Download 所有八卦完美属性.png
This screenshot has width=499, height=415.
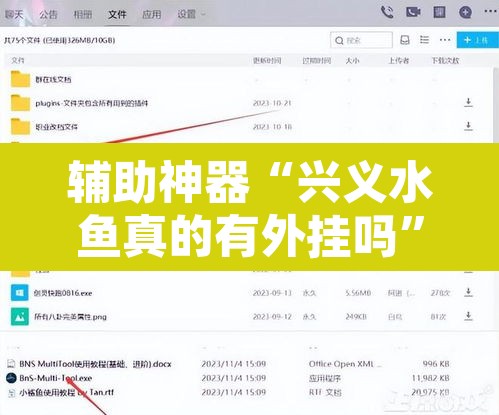tap(468, 316)
